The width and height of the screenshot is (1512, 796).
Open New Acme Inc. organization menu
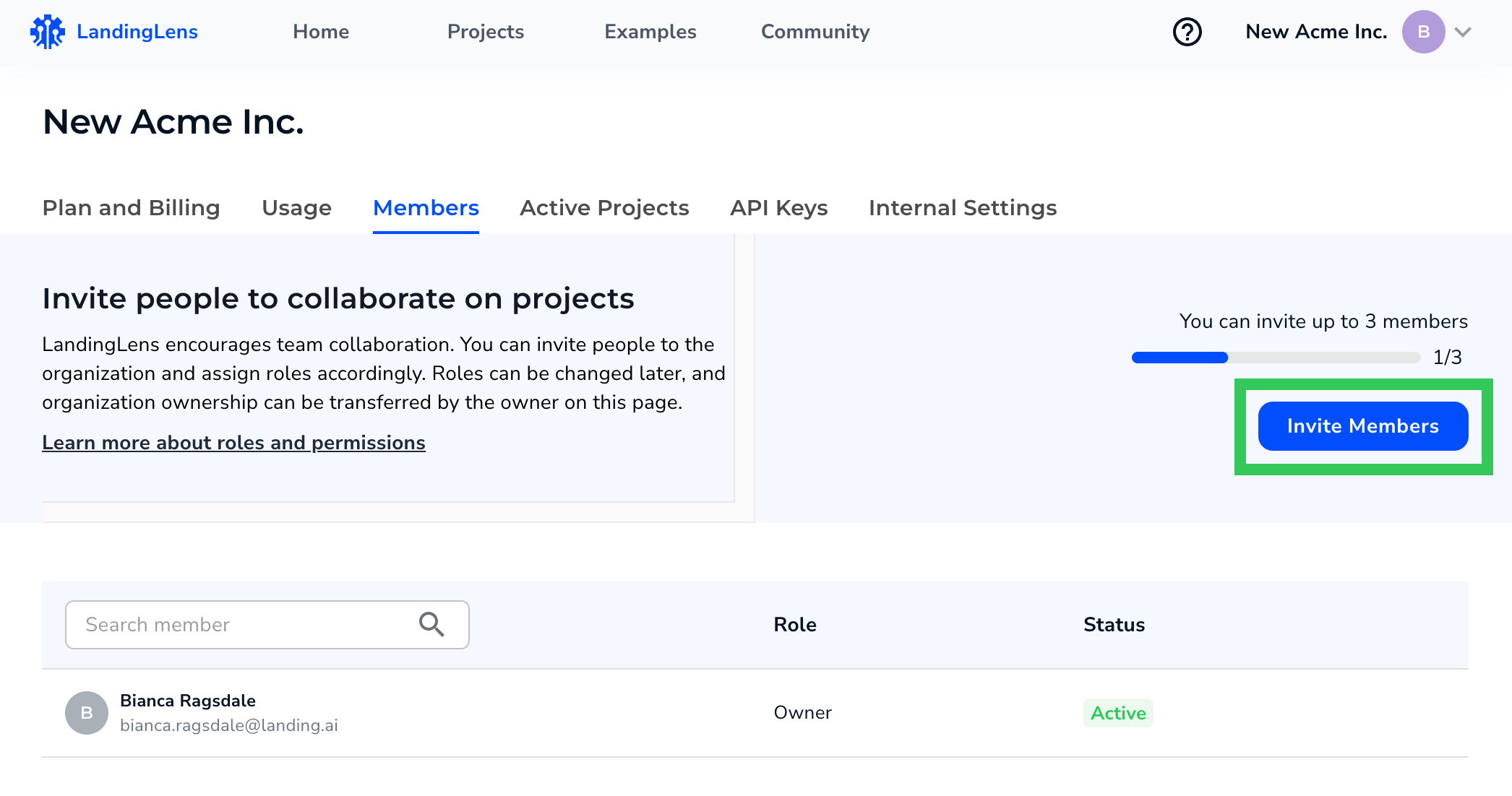[x=1315, y=32]
